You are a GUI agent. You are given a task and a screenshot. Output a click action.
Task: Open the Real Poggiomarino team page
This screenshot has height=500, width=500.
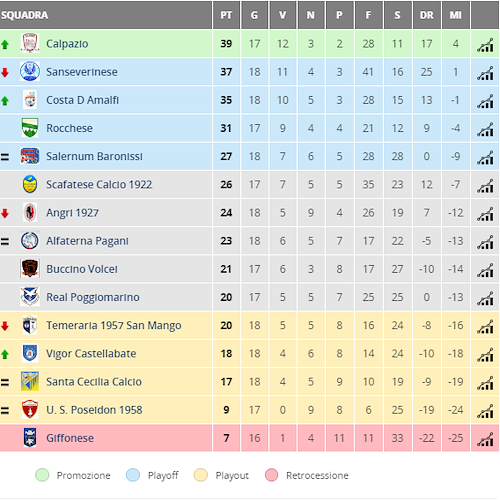point(93,297)
